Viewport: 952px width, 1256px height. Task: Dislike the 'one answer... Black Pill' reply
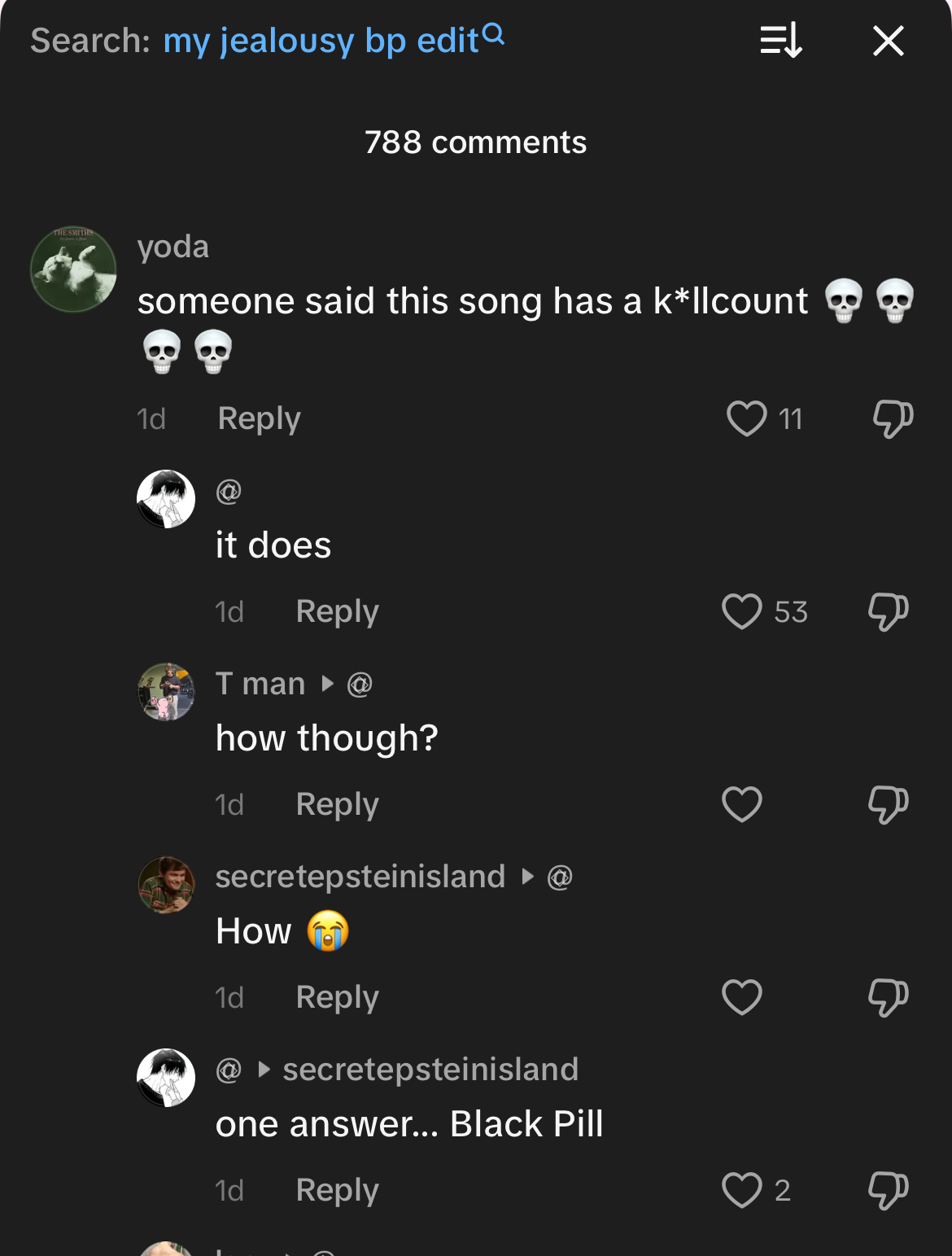click(888, 1191)
